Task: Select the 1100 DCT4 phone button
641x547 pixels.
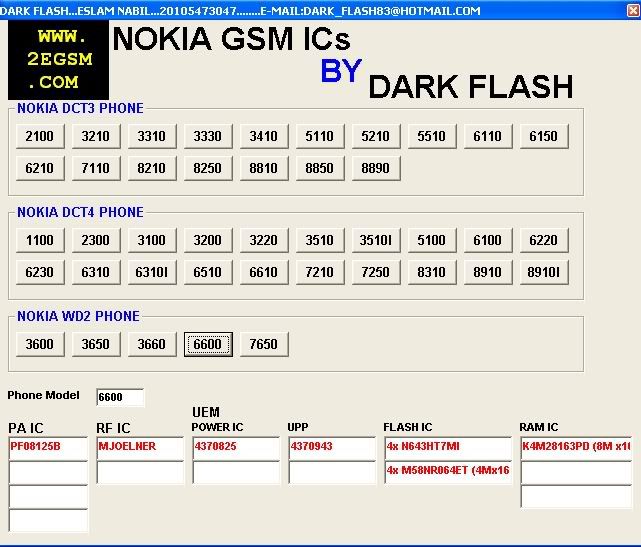Action: click(40, 240)
